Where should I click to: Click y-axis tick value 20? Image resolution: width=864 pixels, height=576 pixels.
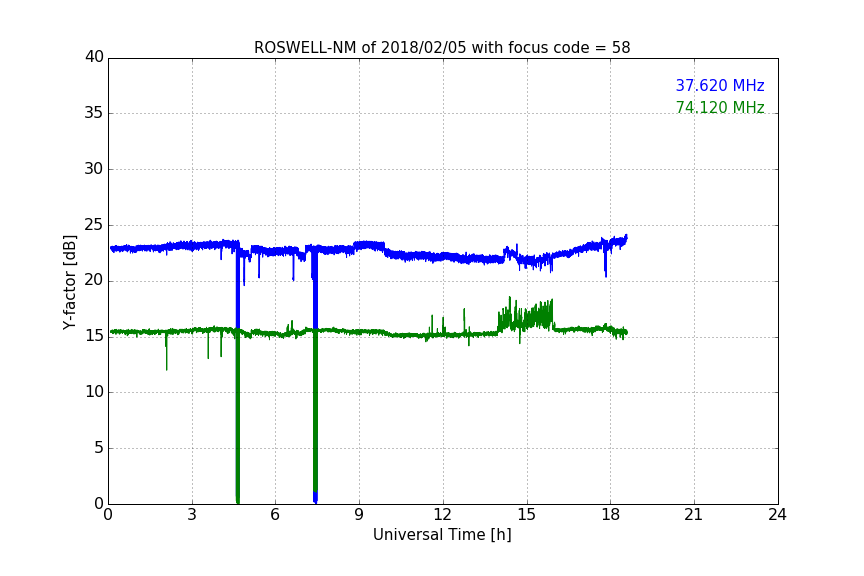[94, 280]
